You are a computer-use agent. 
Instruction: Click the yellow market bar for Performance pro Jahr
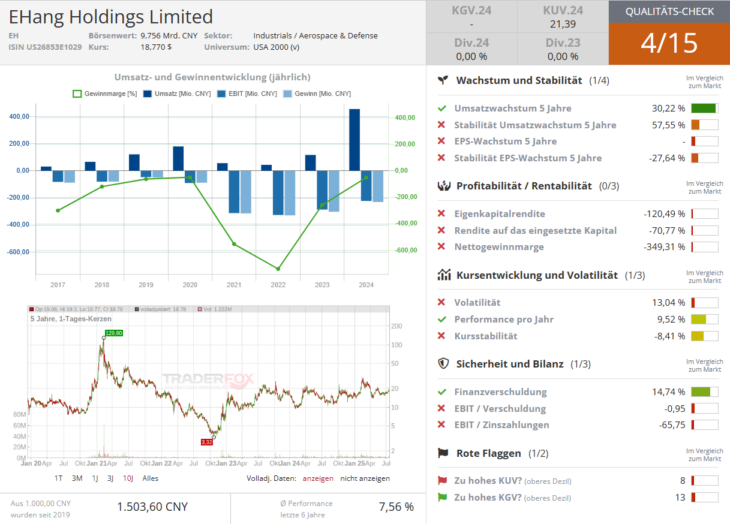click(704, 319)
